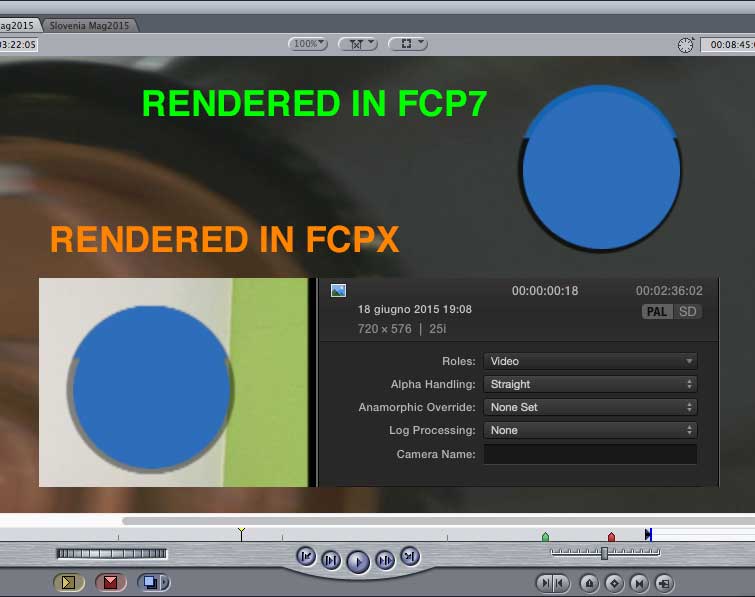Start playback with the center Play button
Image resolution: width=755 pixels, height=597 pixels.
[358, 562]
